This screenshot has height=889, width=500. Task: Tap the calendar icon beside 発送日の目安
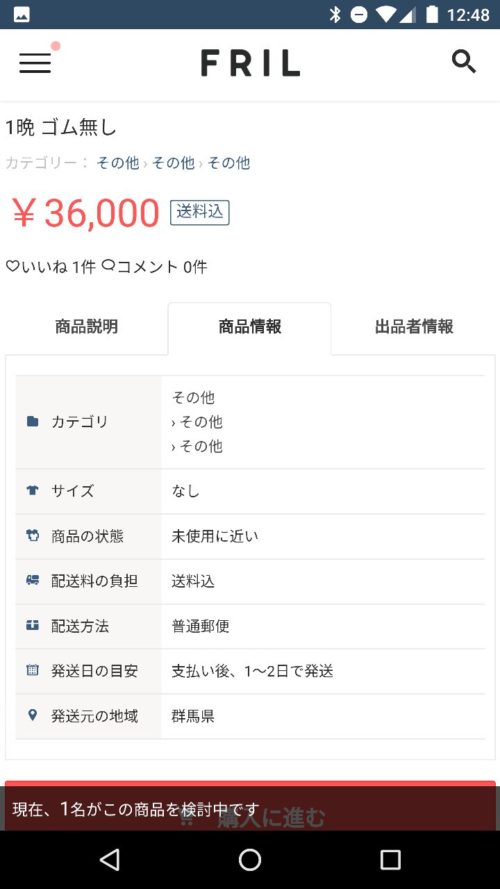coord(33,670)
